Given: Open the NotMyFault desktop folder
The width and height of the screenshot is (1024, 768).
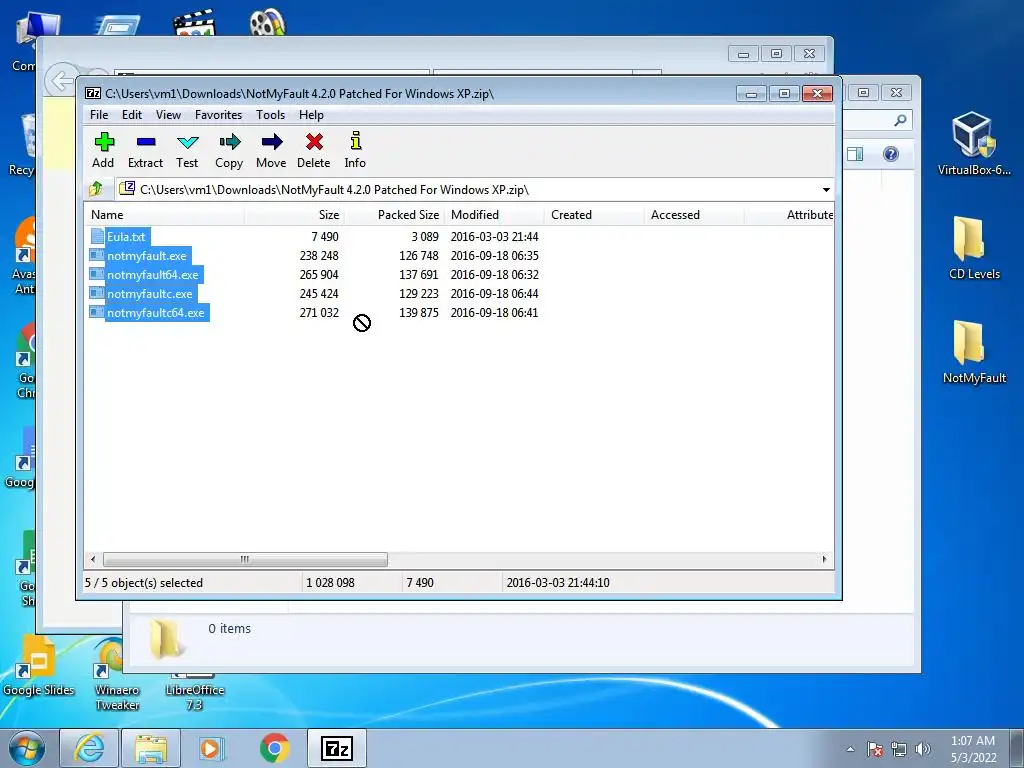Looking at the screenshot, I should 974,353.
